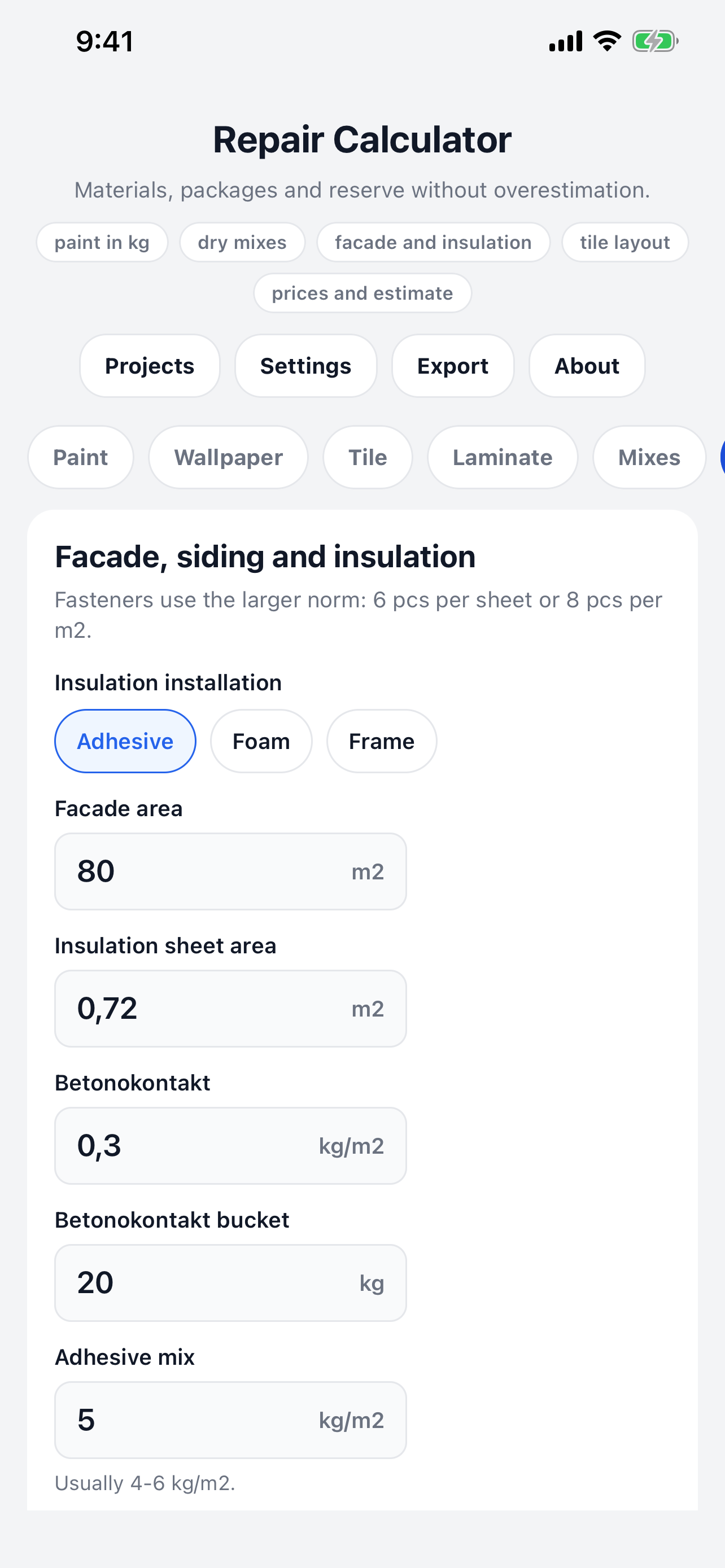Switch to the Mixes tab
725x1568 pixels.
[649, 457]
